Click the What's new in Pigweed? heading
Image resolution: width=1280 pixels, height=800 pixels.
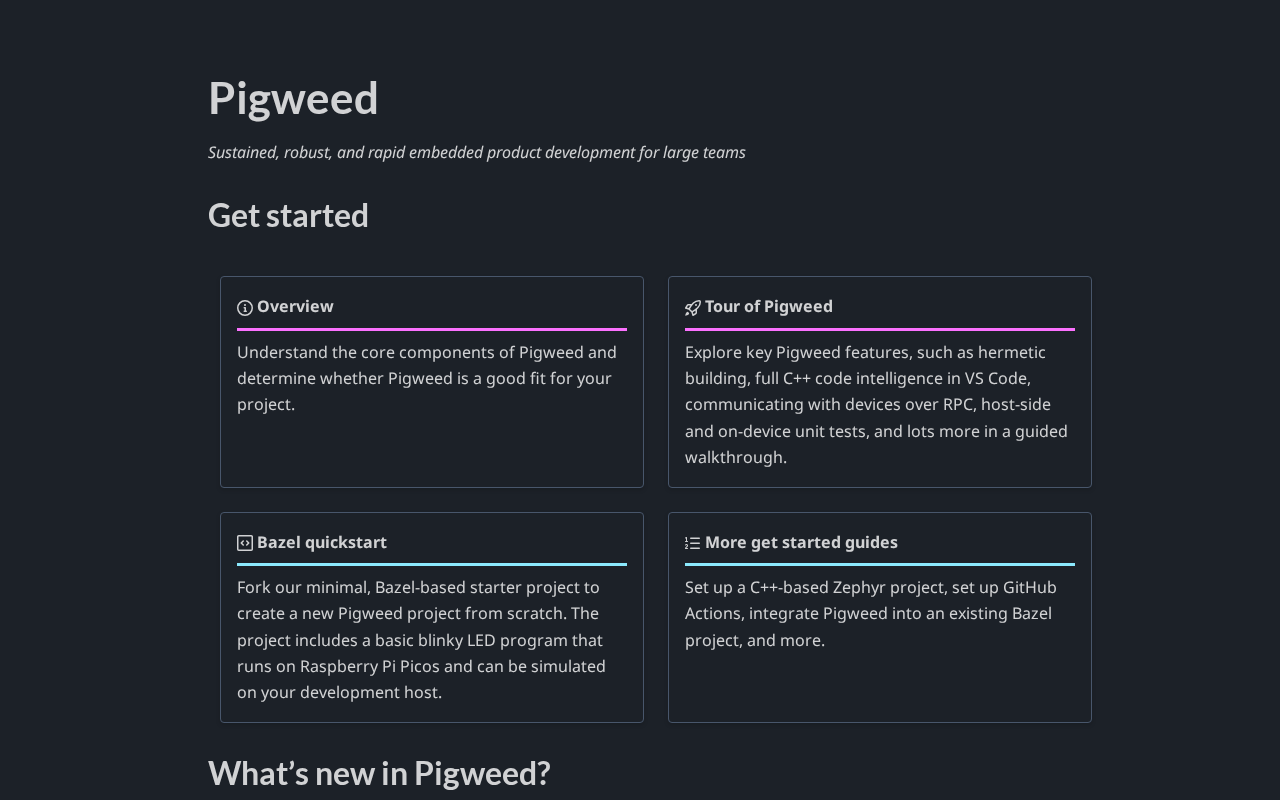tap(379, 773)
